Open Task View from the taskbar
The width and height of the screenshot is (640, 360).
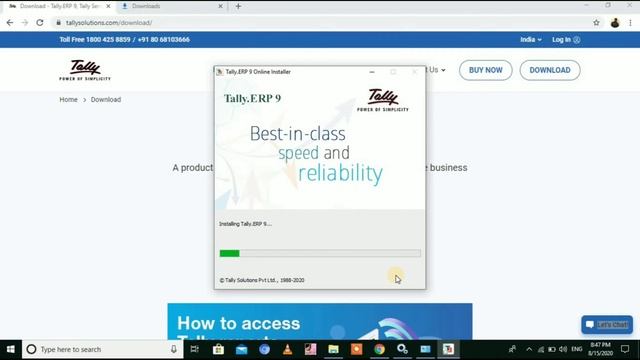point(195,349)
